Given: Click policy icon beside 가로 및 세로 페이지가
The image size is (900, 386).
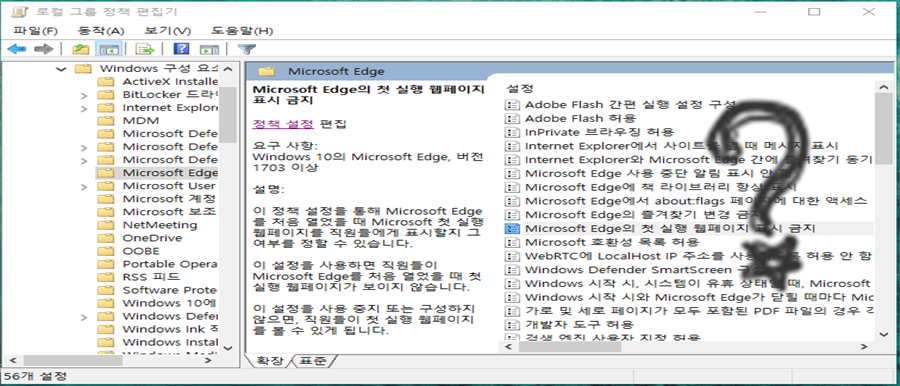Looking at the screenshot, I should pos(511,311).
